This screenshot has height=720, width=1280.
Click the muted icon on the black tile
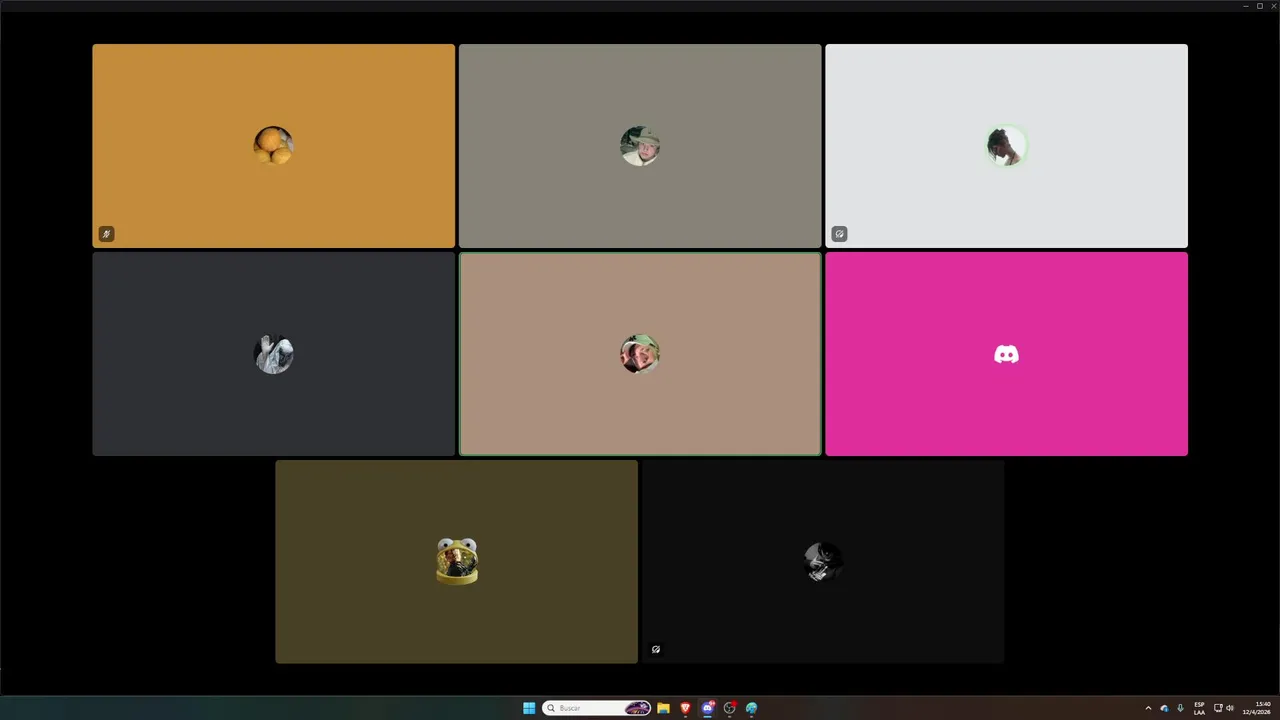656,649
